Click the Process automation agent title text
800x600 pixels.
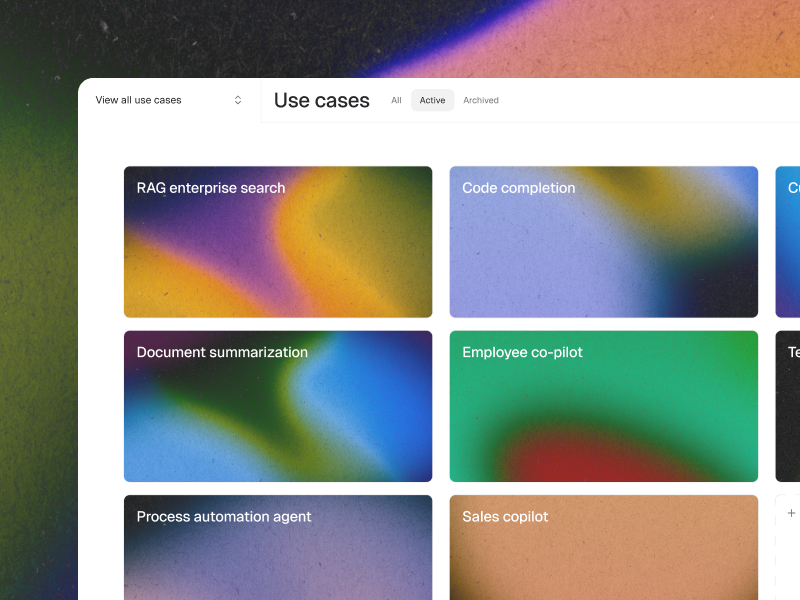pyautogui.click(x=224, y=517)
